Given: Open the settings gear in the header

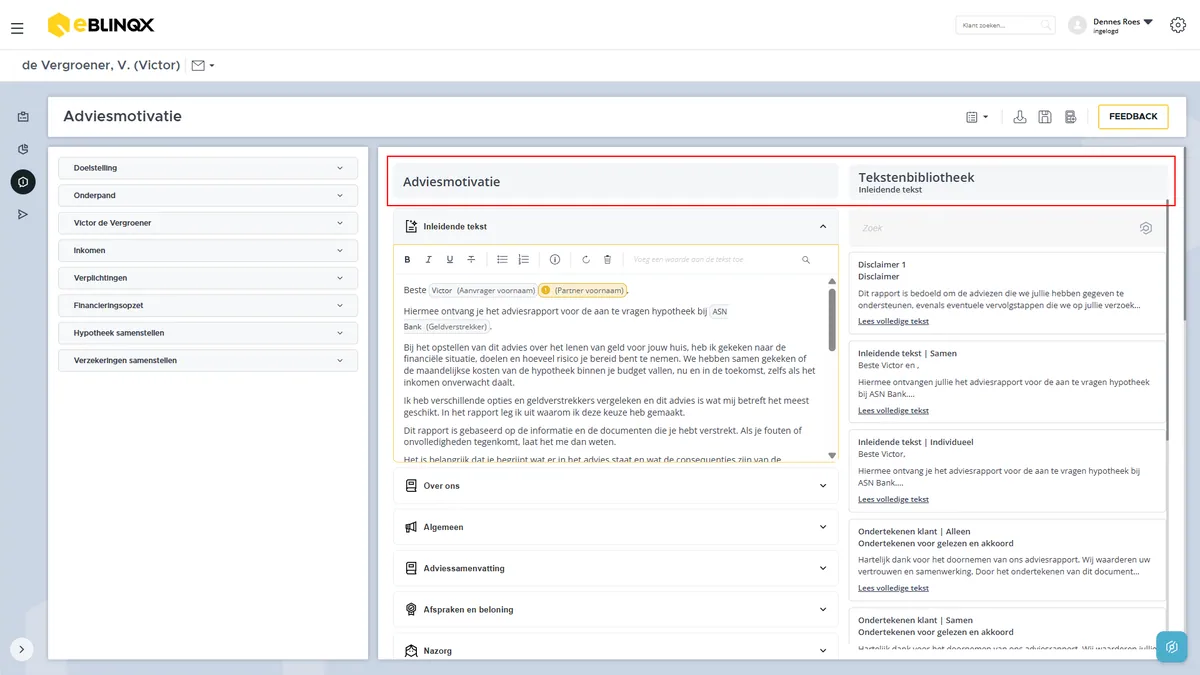Looking at the screenshot, I should [x=1177, y=25].
